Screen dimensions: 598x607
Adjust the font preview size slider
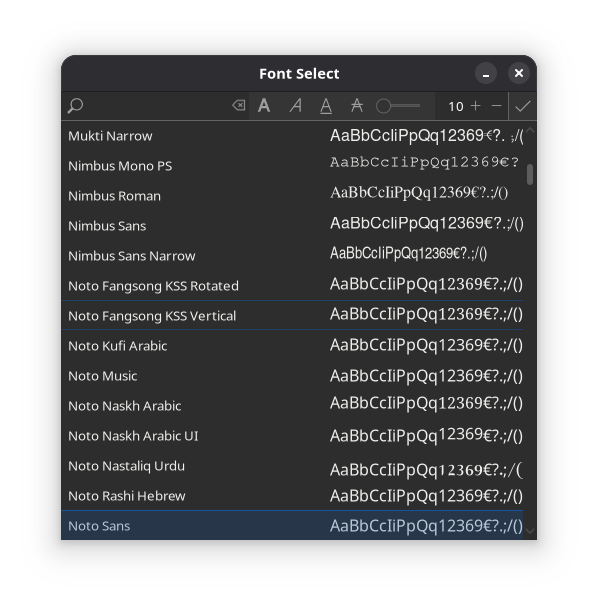click(x=398, y=106)
